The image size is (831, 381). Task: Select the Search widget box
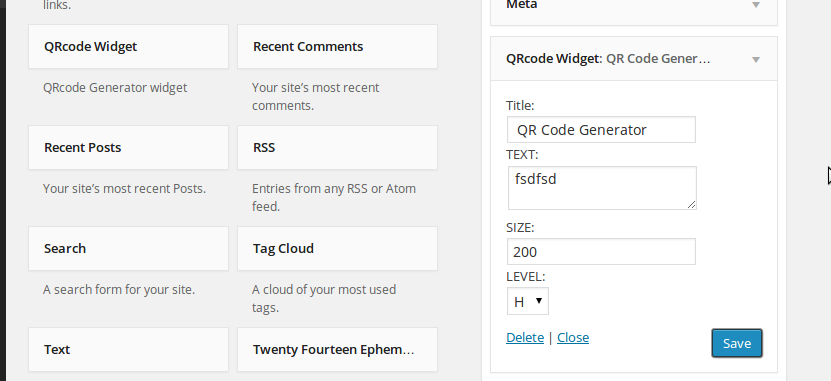coord(128,249)
